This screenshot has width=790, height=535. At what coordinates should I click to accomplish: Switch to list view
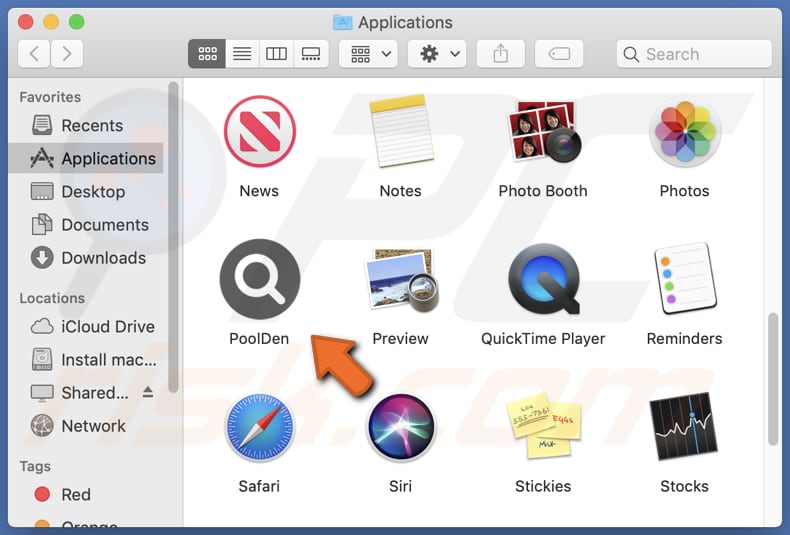(x=242, y=53)
